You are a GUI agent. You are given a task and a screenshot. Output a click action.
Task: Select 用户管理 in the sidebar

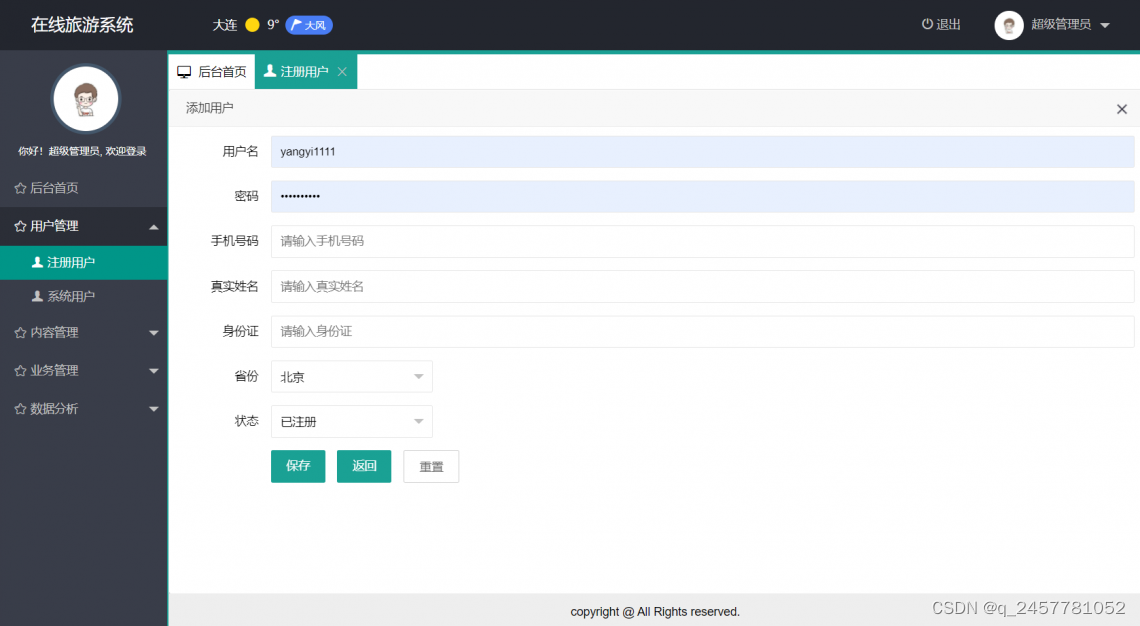pos(84,226)
